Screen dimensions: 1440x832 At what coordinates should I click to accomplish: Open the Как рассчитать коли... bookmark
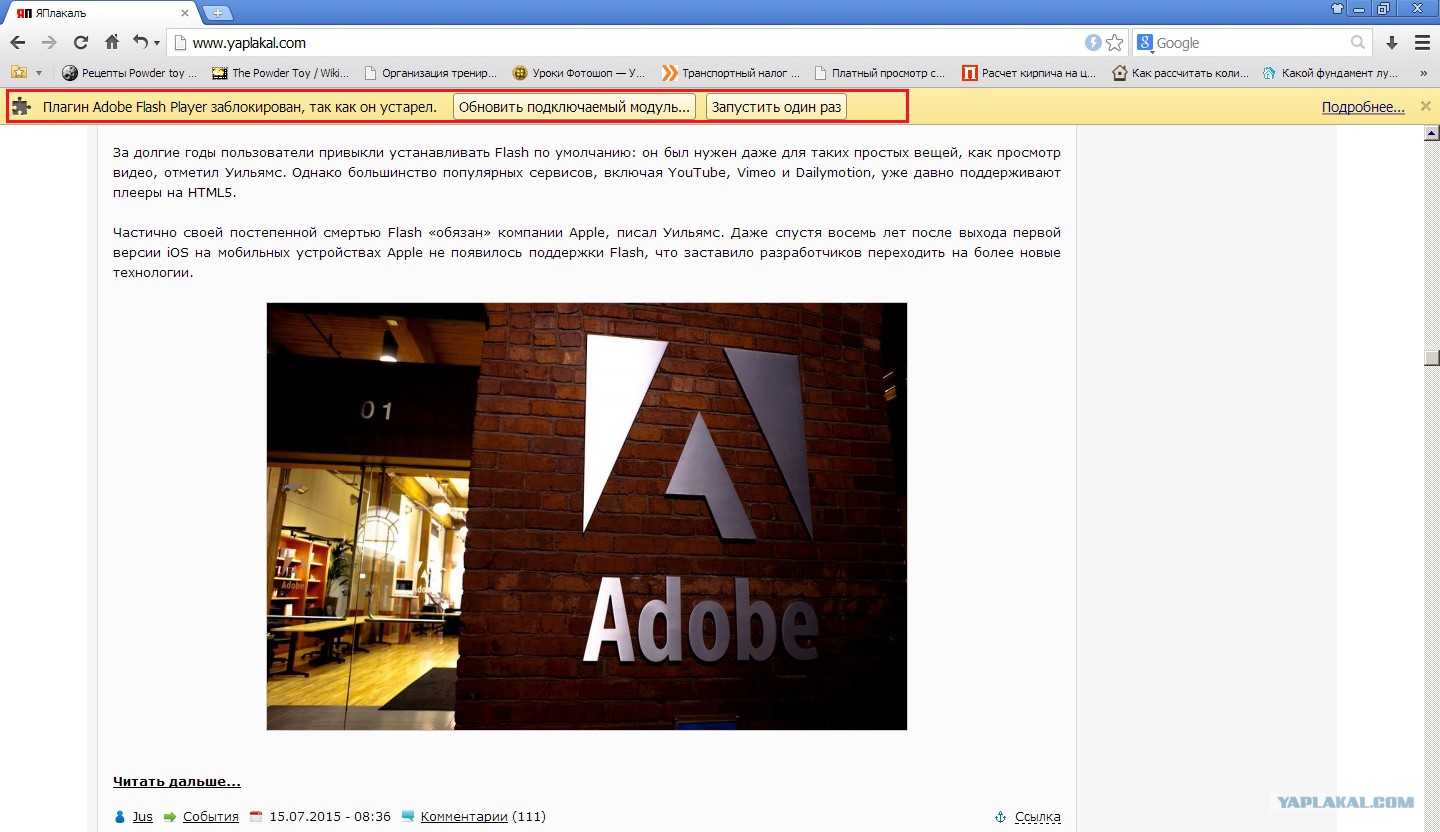click(1179, 73)
